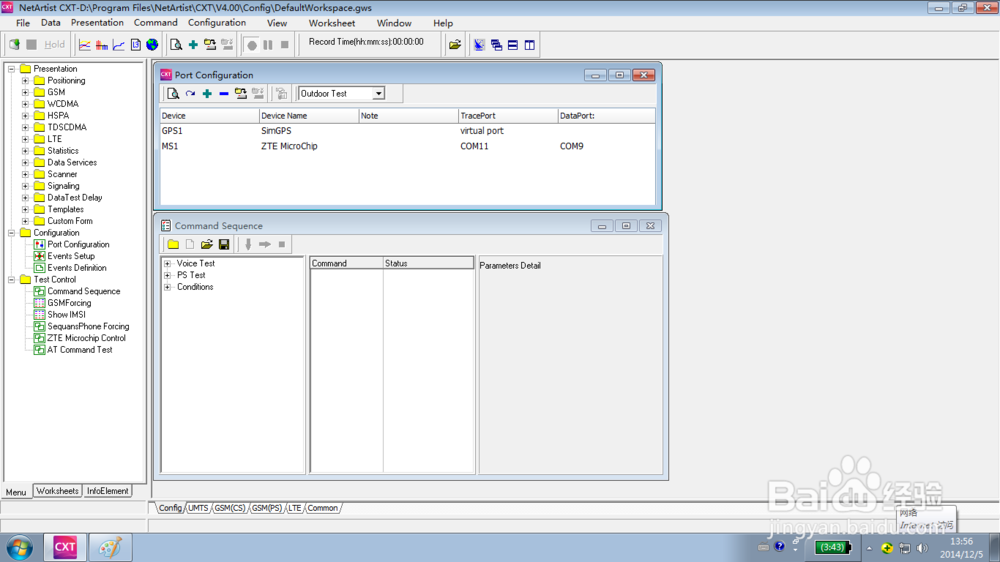Open the Paint app in taskbar
The width and height of the screenshot is (1000, 562).
click(x=110, y=547)
